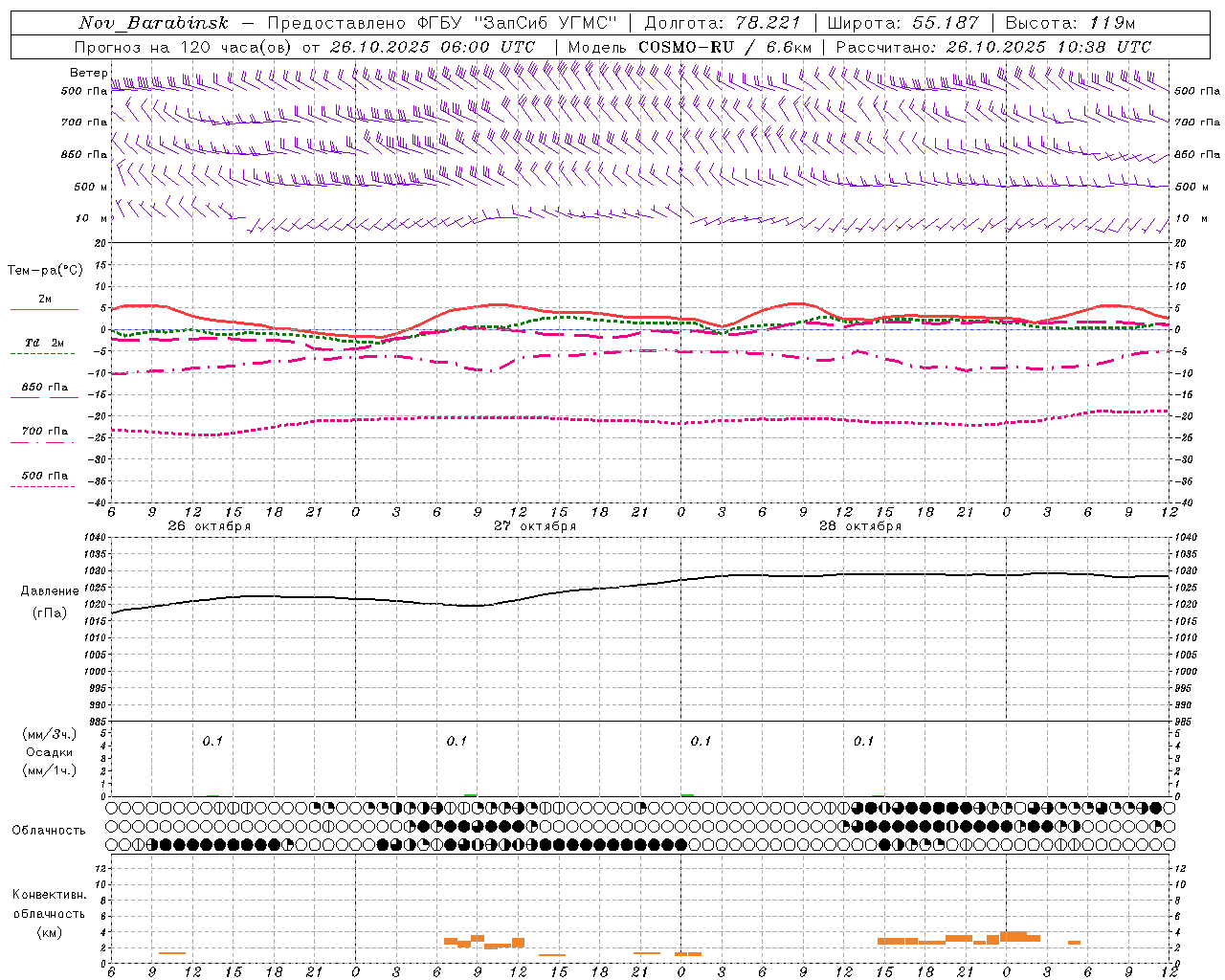This screenshot has height=980, width=1225.
Task: Click the 'Модель COSMO-RU / 6.6км' text
Action: [690, 47]
